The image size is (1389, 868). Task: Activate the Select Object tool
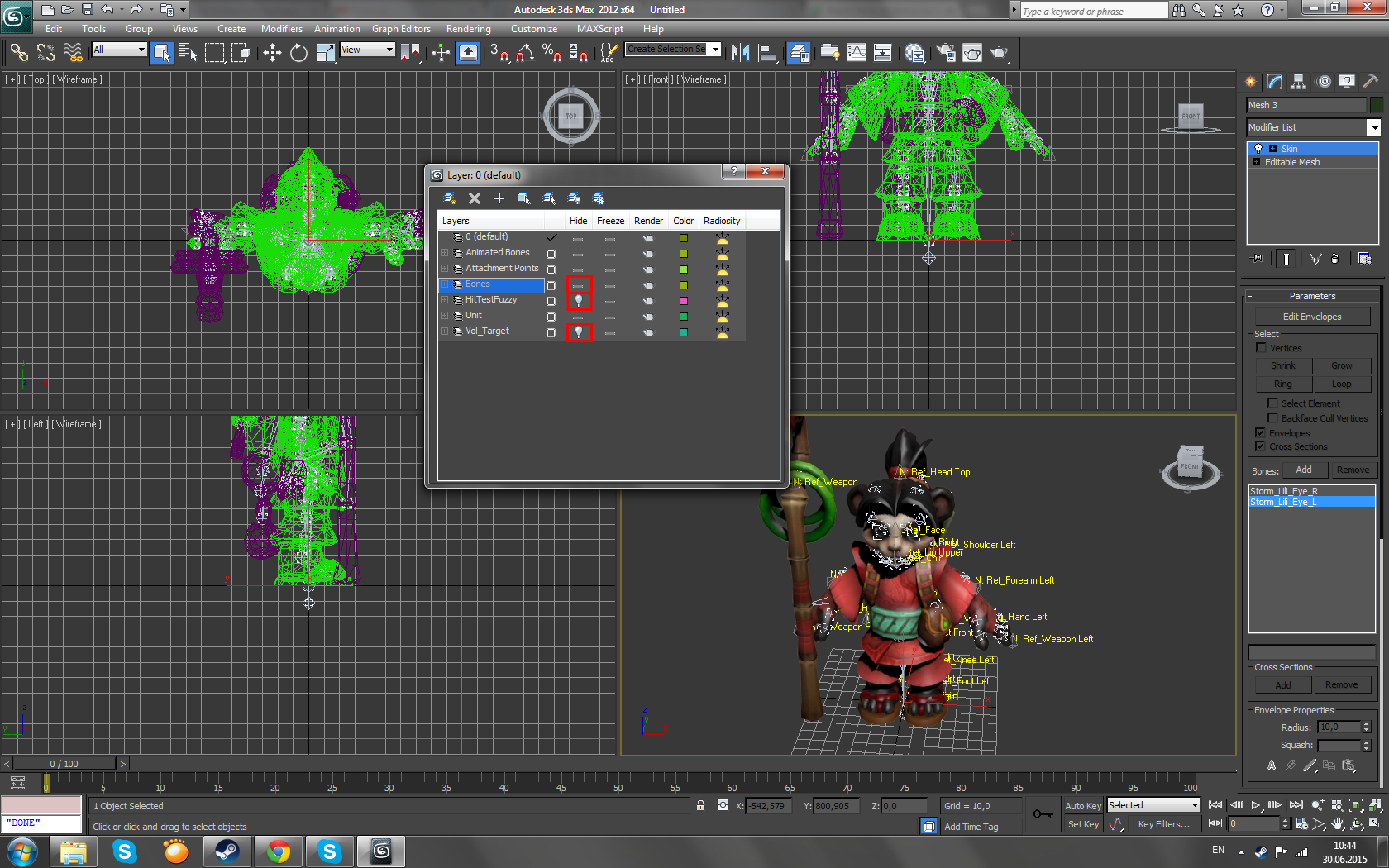(162, 53)
